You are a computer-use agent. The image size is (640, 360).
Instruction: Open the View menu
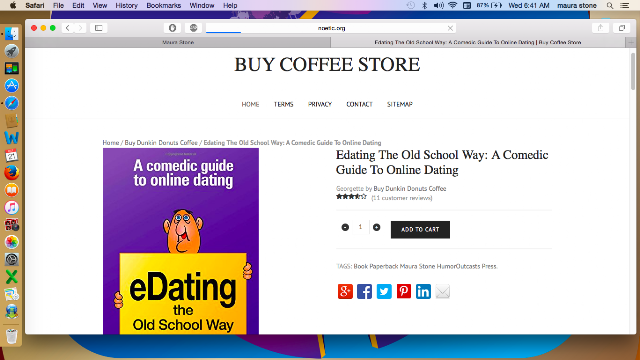point(100,5)
